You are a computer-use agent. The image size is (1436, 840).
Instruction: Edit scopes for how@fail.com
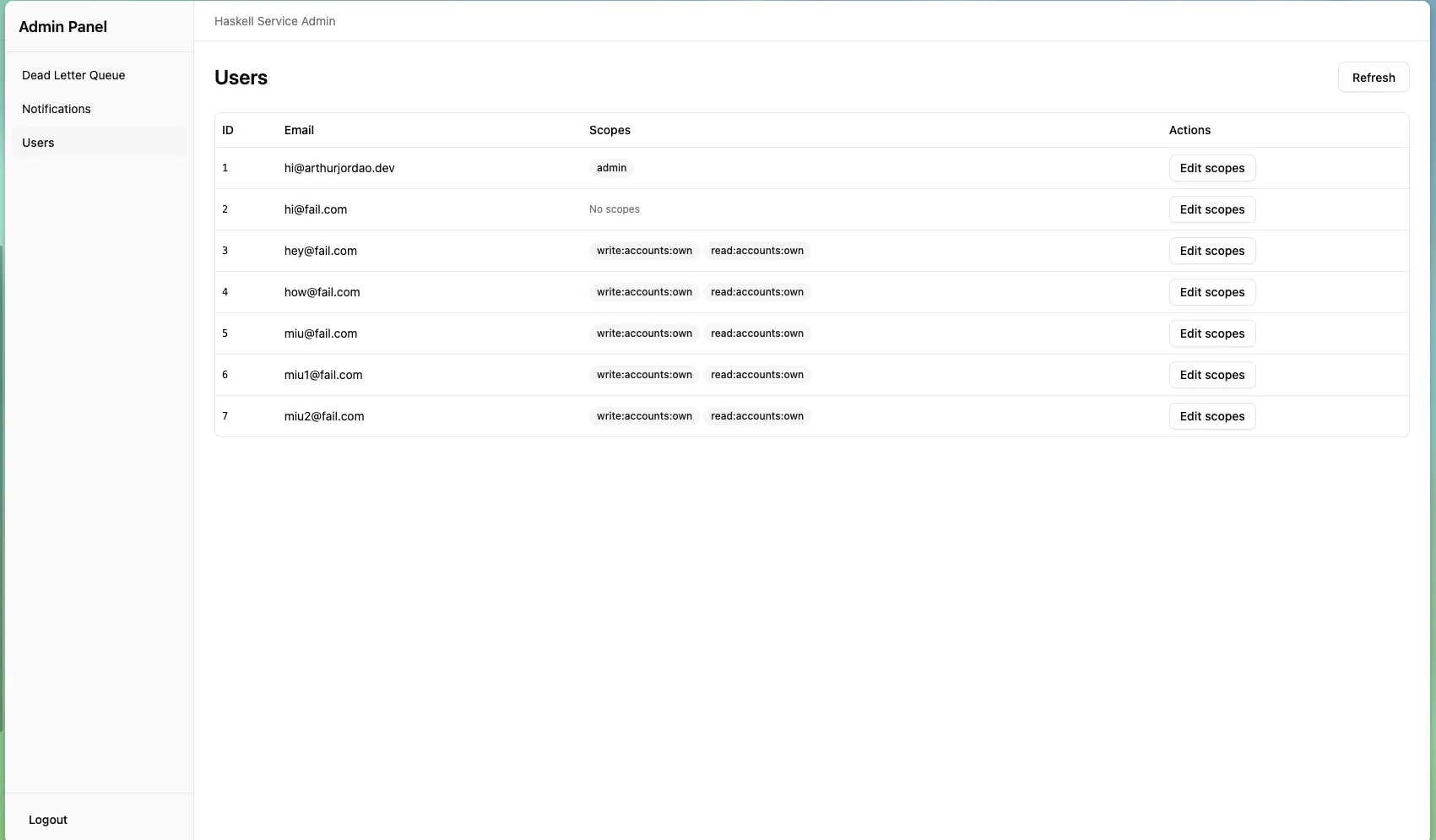[x=1212, y=292]
